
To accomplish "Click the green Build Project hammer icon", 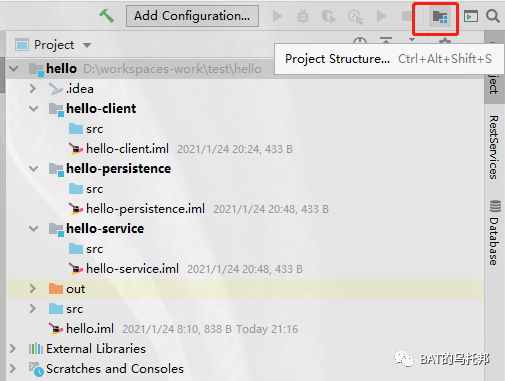I will click(x=107, y=16).
